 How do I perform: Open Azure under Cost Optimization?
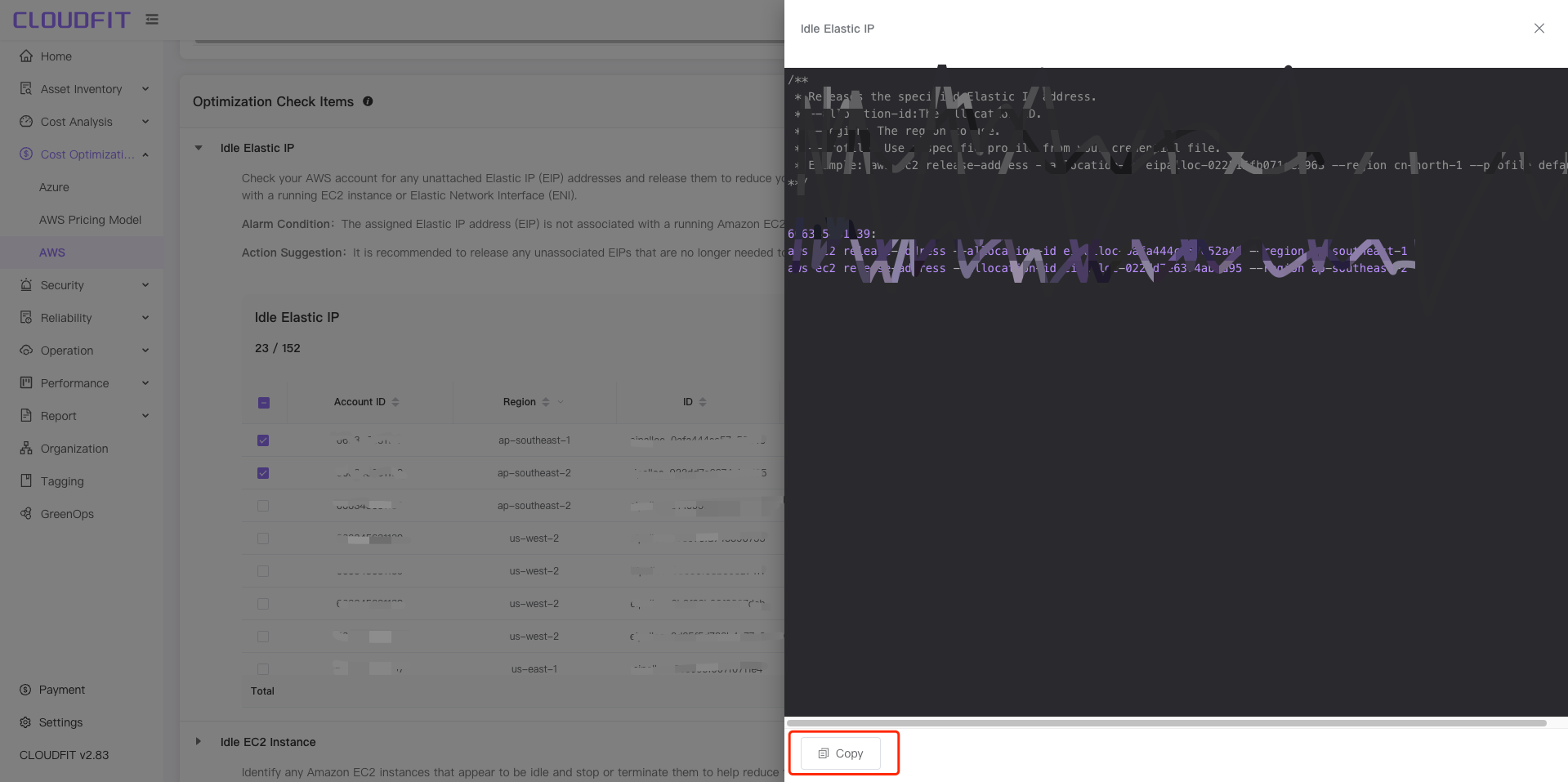coord(82,186)
